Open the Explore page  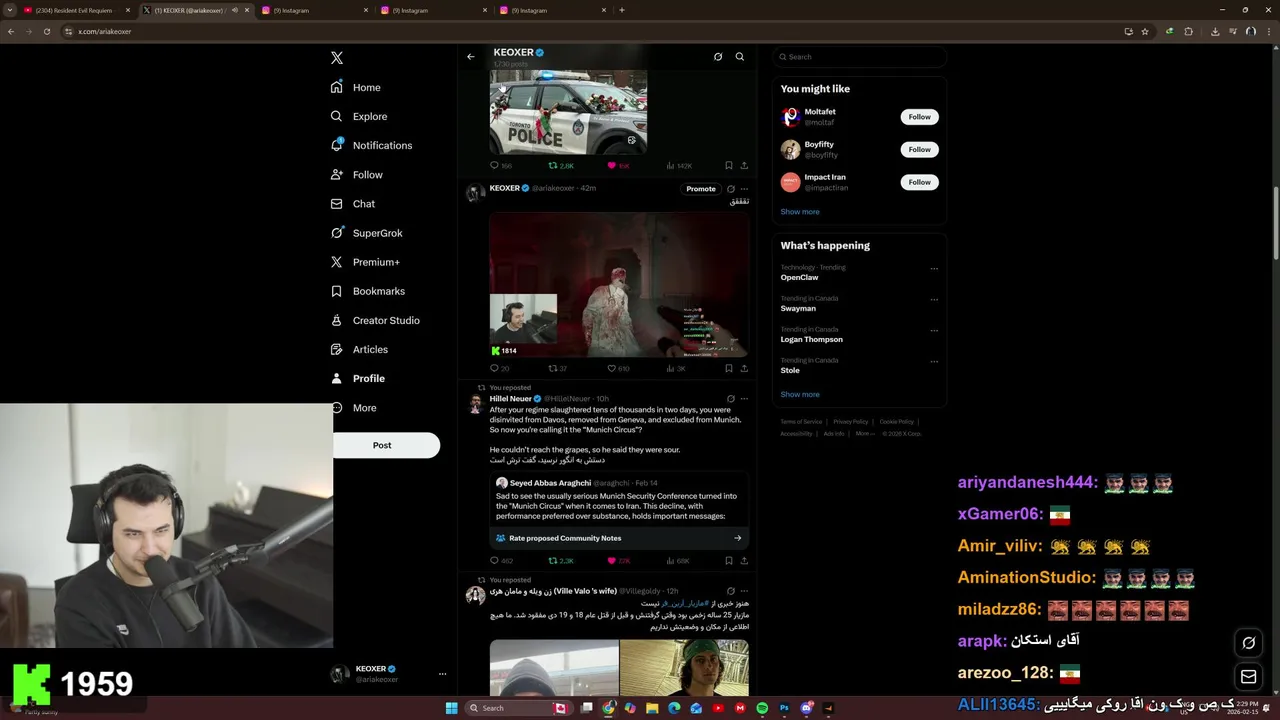point(358,116)
